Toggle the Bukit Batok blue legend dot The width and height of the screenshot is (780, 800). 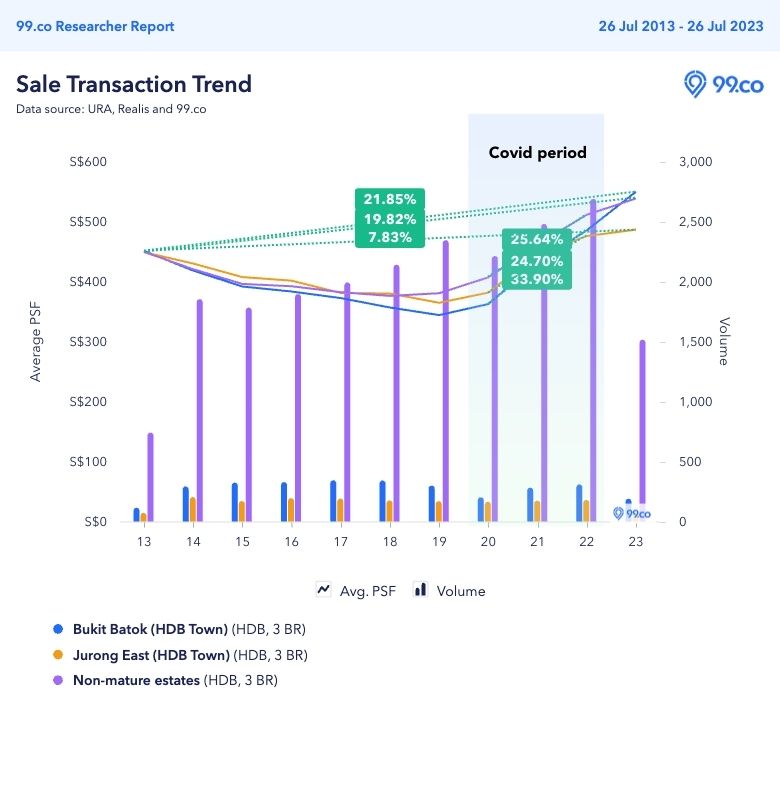(x=58, y=629)
